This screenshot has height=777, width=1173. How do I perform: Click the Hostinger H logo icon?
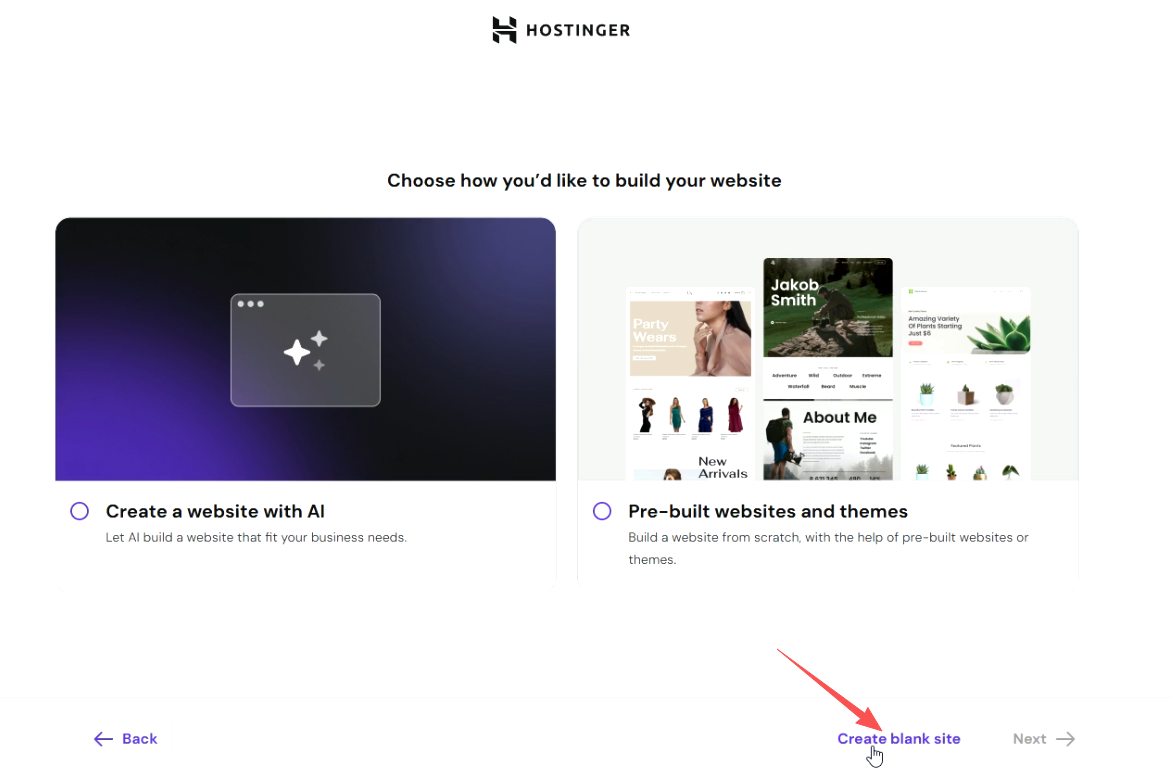pyautogui.click(x=504, y=30)
